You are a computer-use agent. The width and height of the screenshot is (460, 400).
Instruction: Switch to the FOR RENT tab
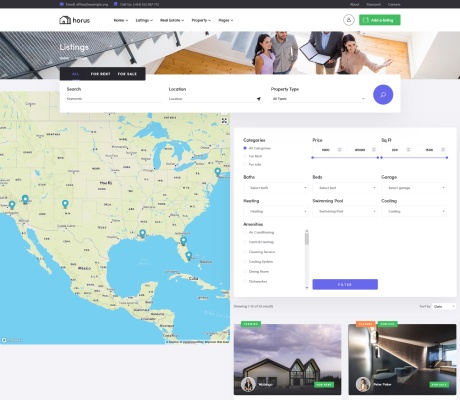pyautogui.click(x=100, y=74)
